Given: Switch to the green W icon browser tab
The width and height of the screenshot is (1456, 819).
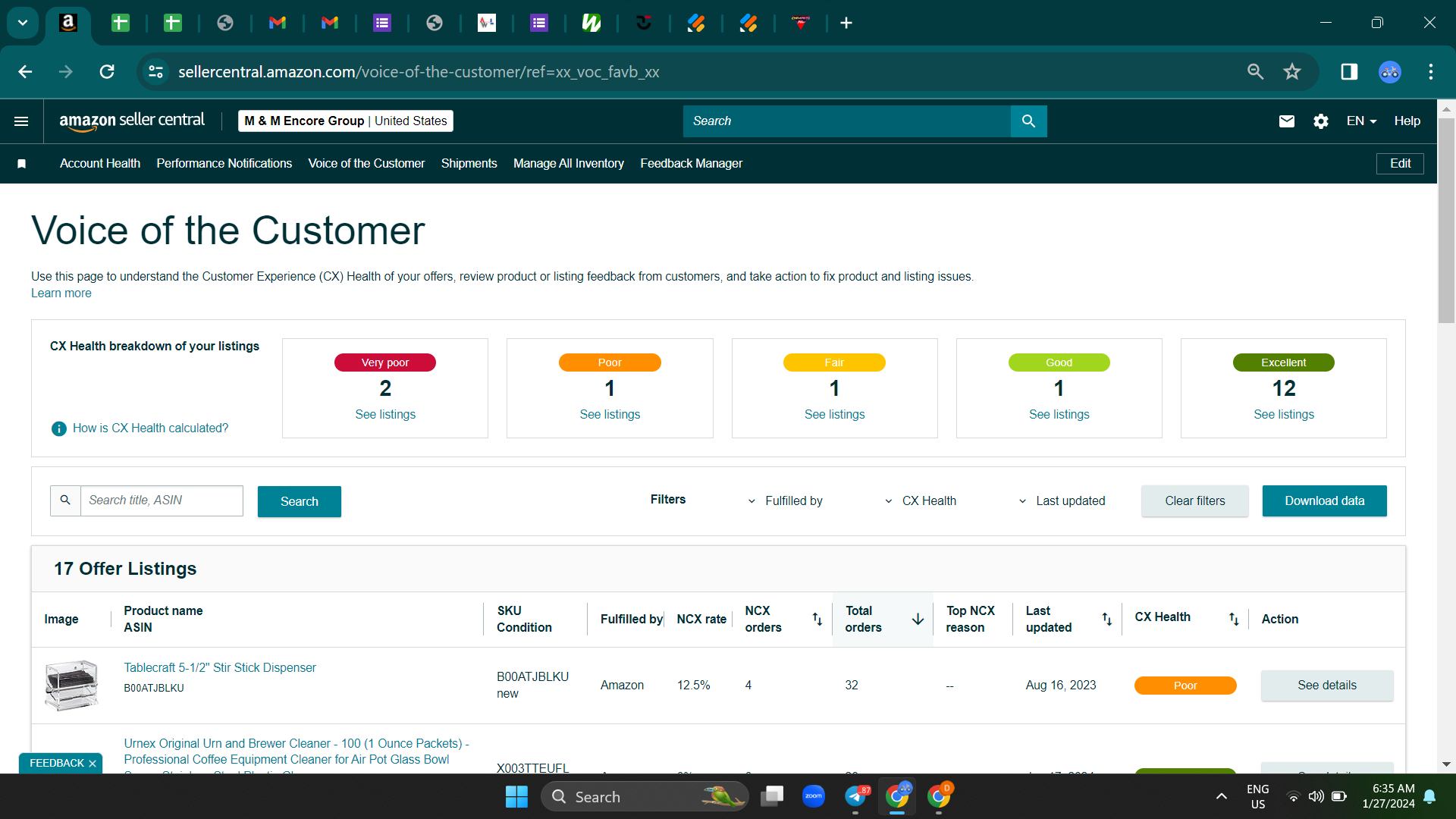Looking at the screenshot, I should (591, 23).
